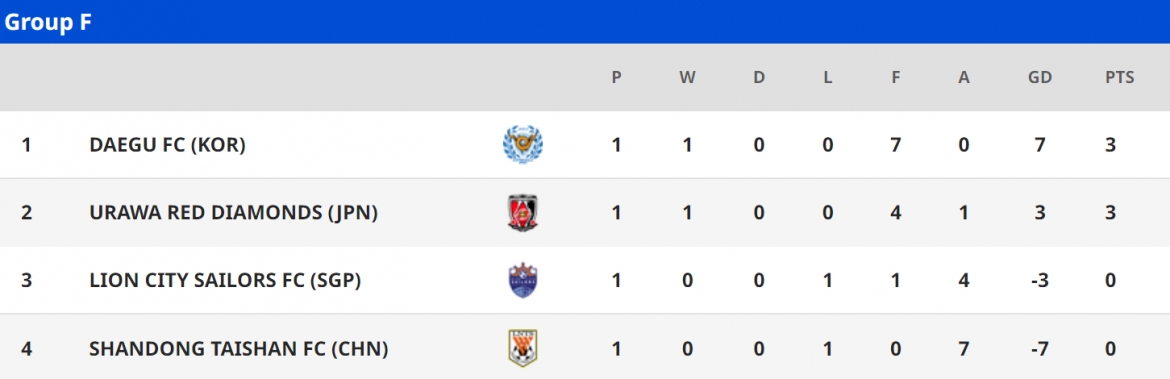Click the Lion City Sailors club crest
The image size is (1170, 379).
point(522,281)
